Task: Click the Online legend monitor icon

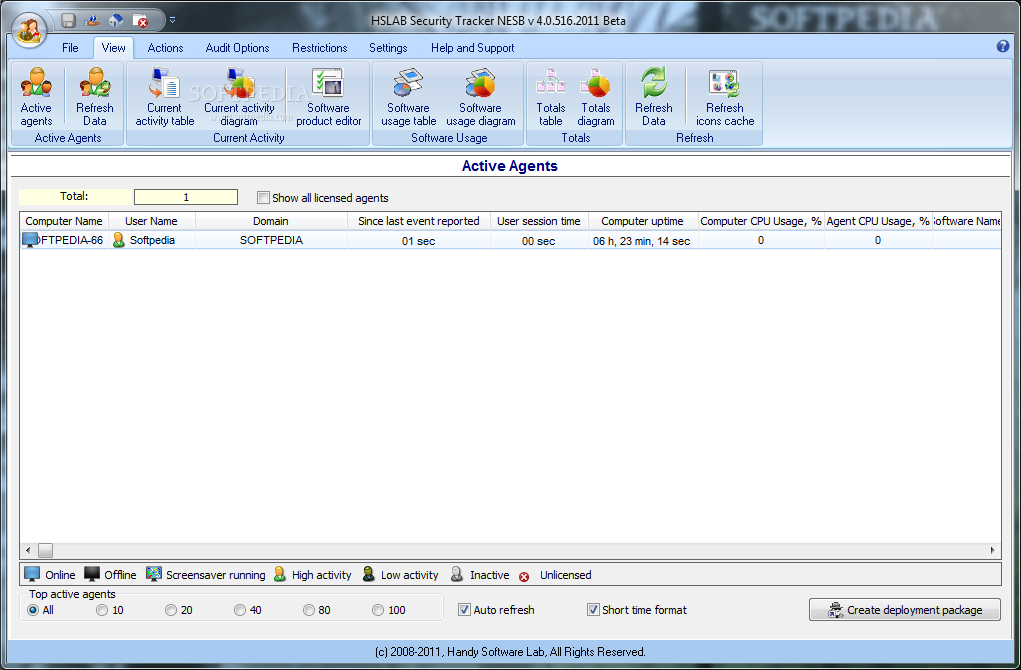Action: (32, 574)
